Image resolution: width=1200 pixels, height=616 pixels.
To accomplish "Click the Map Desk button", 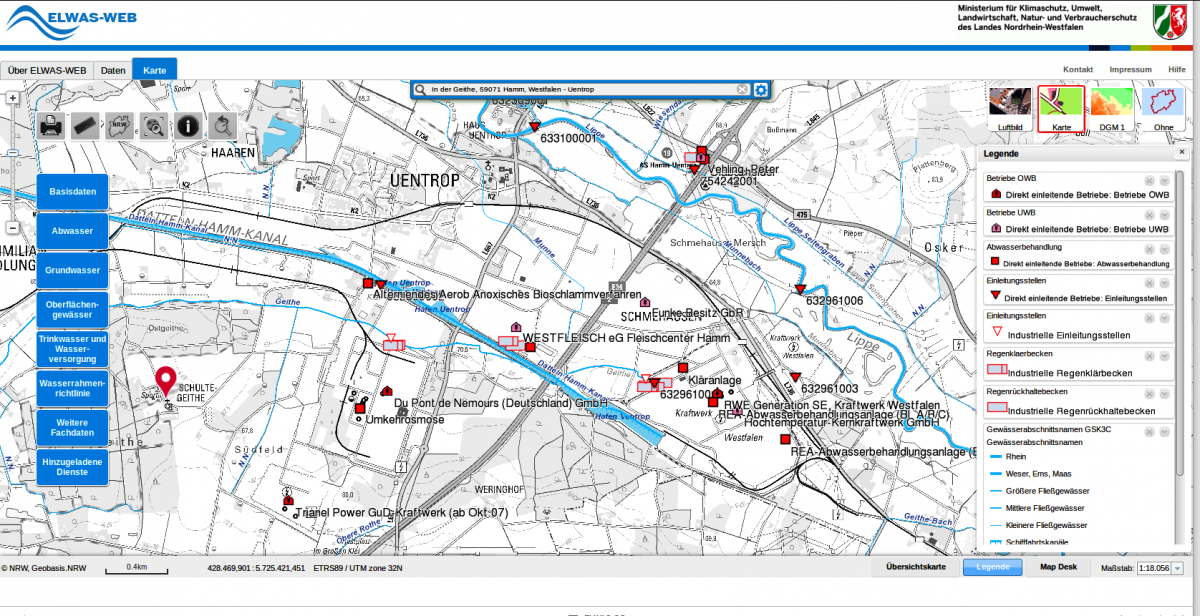I will tap(1059, 568).
